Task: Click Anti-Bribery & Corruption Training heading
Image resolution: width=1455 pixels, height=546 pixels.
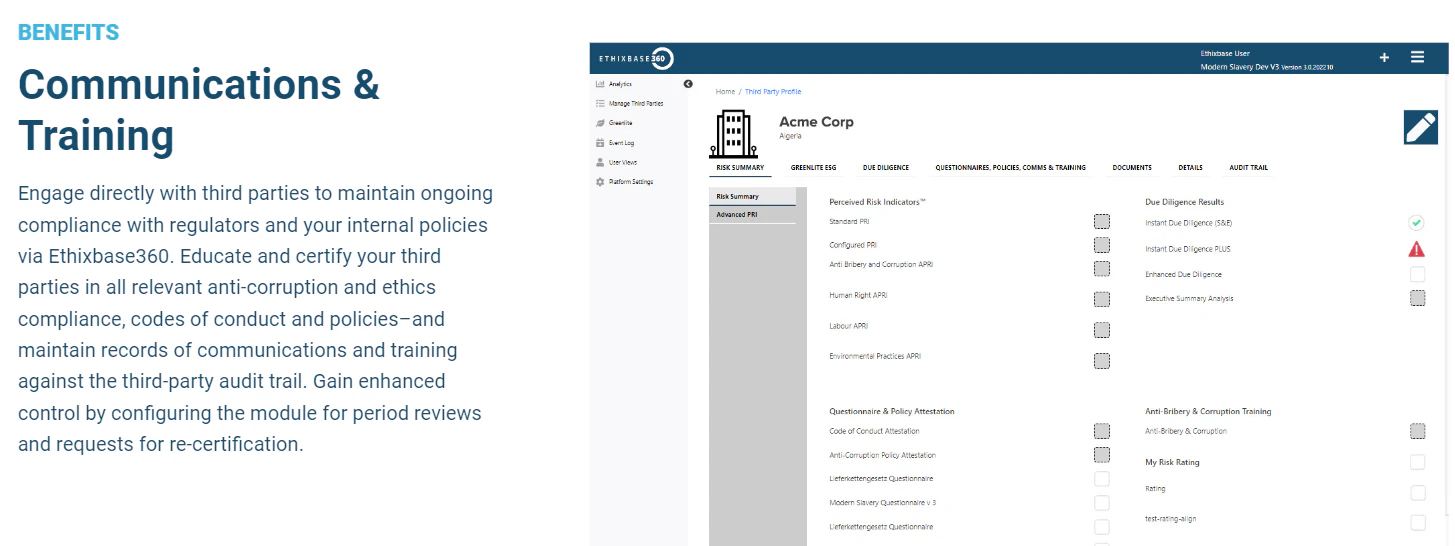Action: [1208, 411]
